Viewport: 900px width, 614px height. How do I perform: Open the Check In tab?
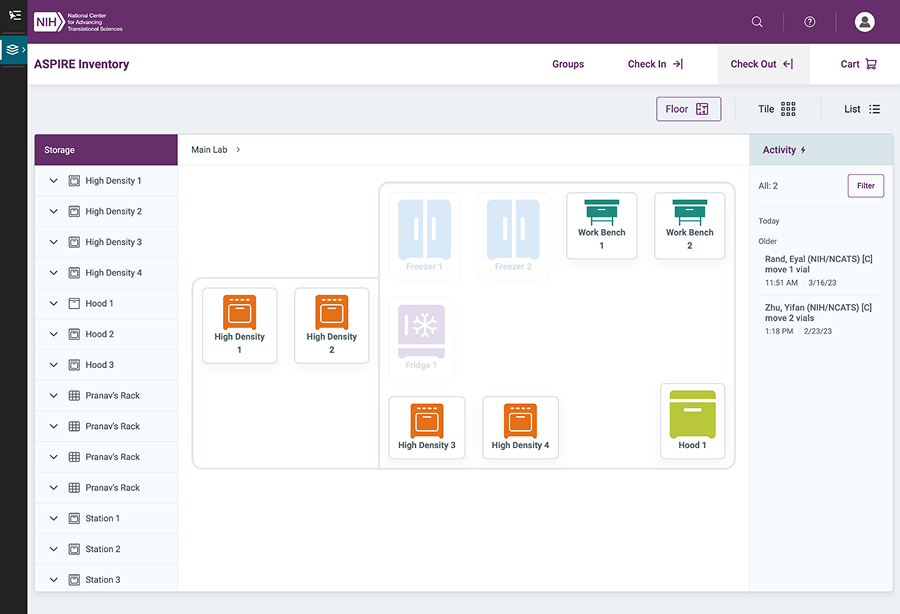pyautogui.click(x=655, y=64)
